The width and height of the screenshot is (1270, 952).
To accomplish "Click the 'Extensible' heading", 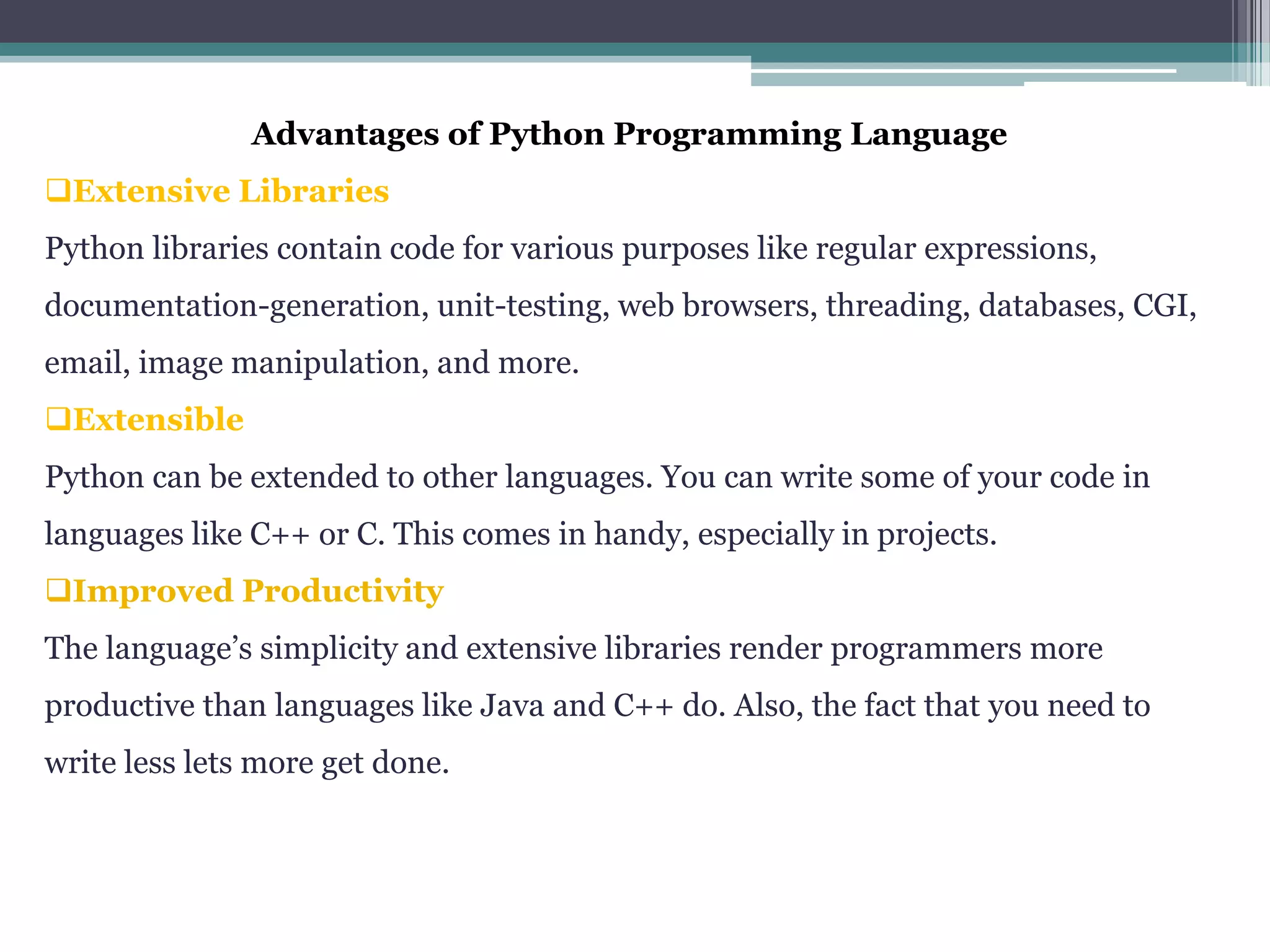I will tap(158, 420).
